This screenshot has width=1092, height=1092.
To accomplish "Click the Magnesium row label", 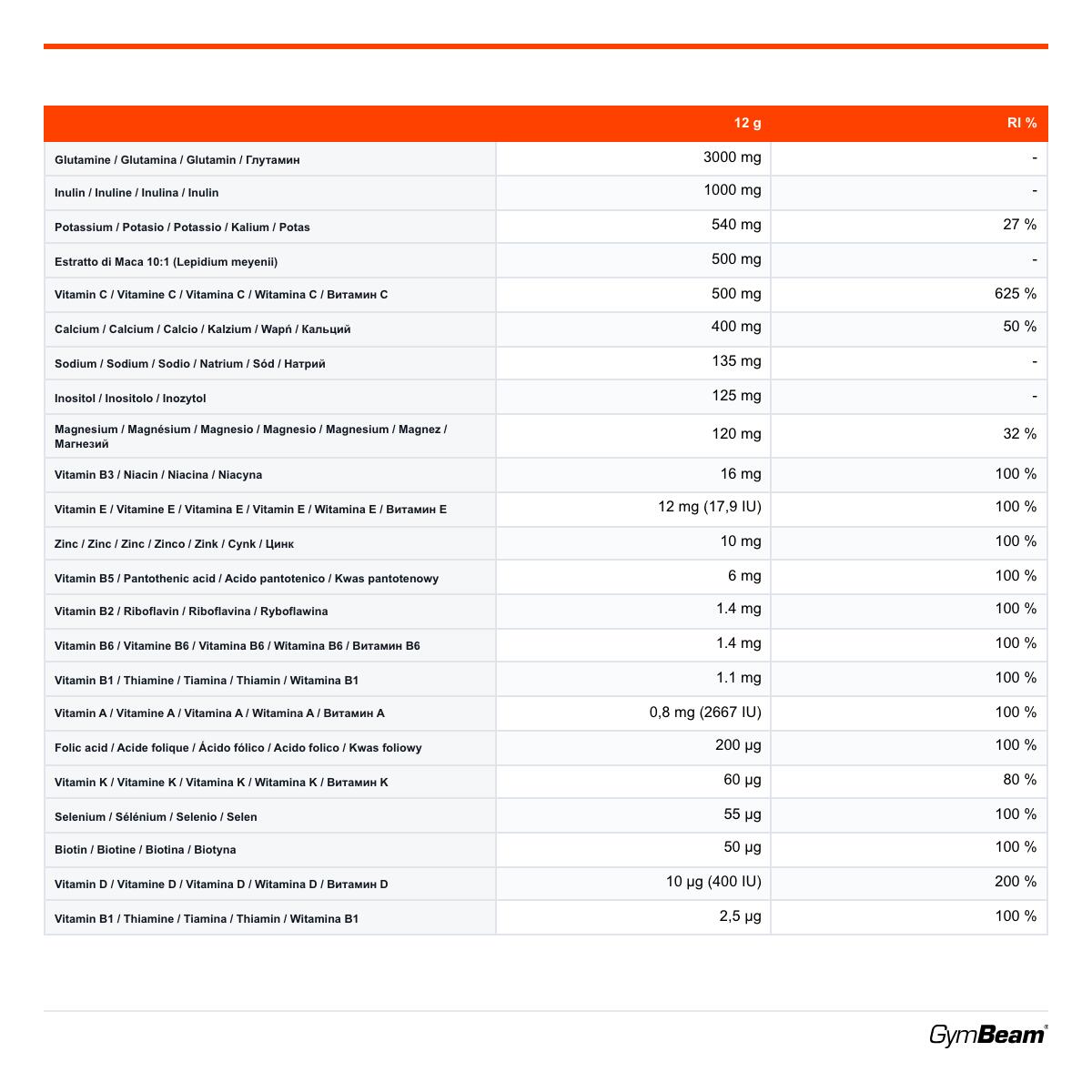I will coord(251,437).
